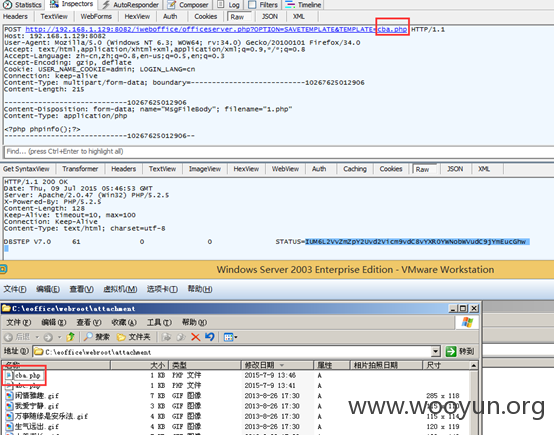Click the Up folder icon in Explorer
The height and width of the screenshot is (435, 554).
70,337
